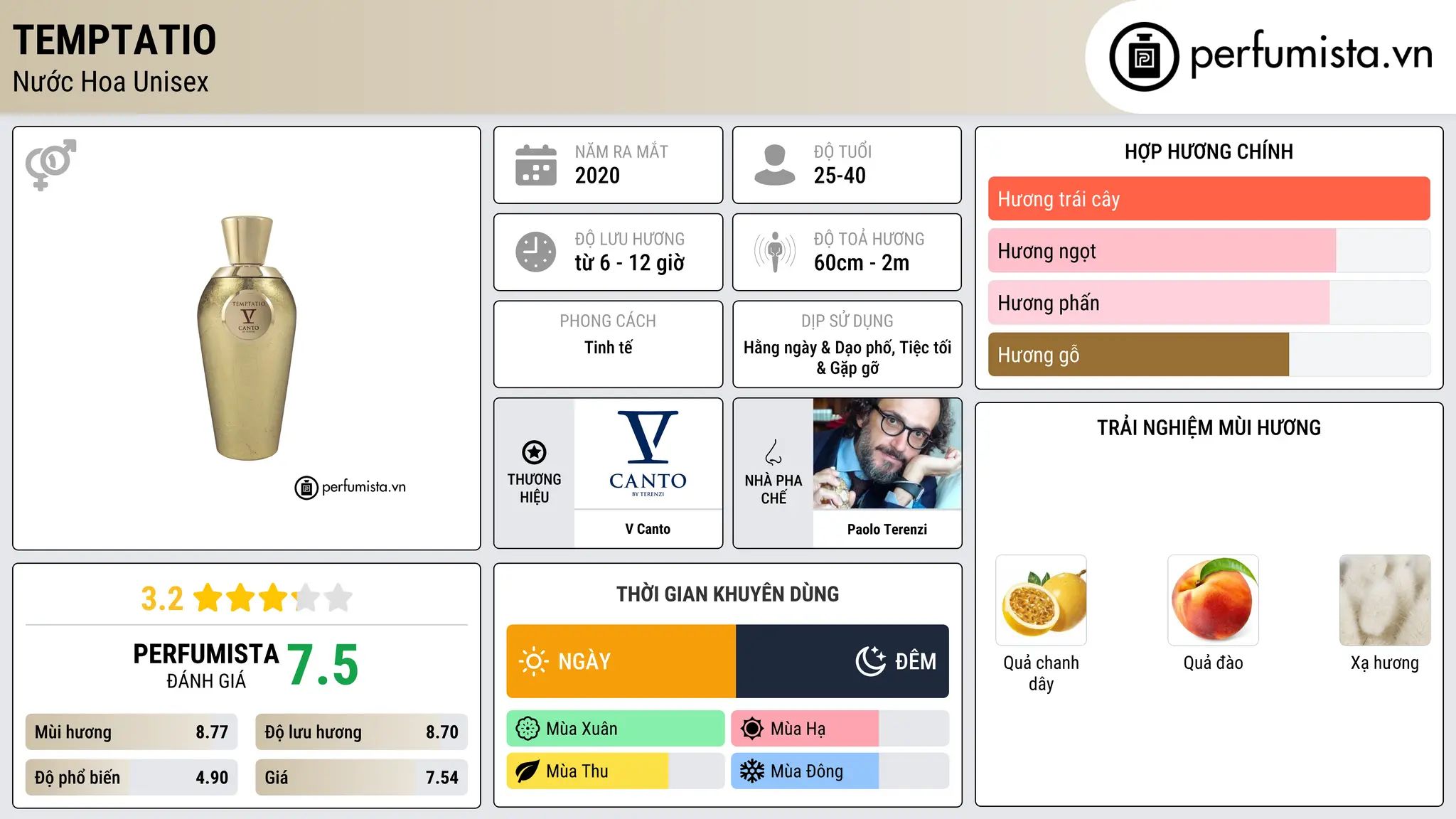The image size is (1456, 819).
Task: Click the projection value 60cm - 2m
Action: click(x=862, y=263)
